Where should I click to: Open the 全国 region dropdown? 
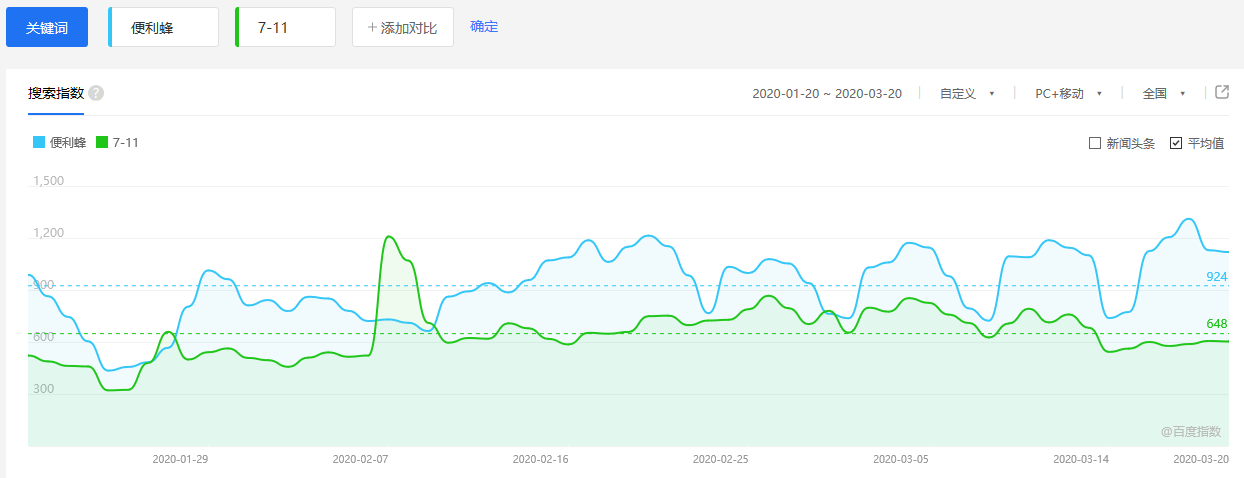point(1164,94)
